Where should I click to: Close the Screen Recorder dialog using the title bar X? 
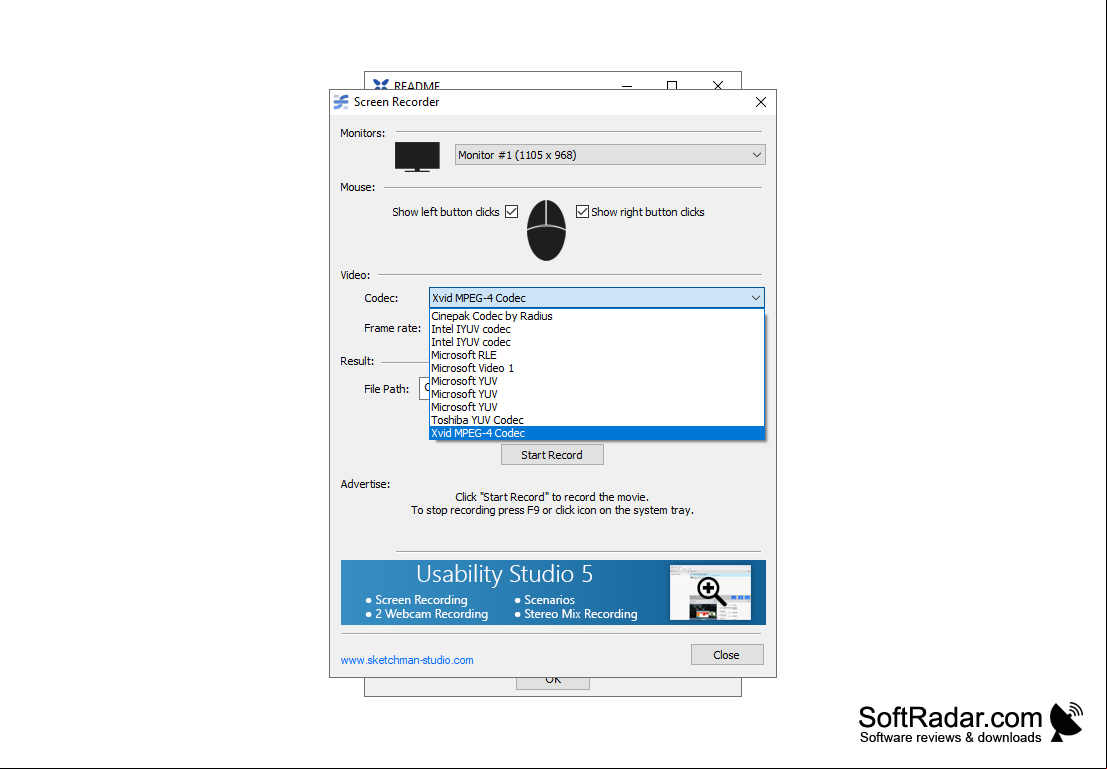[761, 102]
